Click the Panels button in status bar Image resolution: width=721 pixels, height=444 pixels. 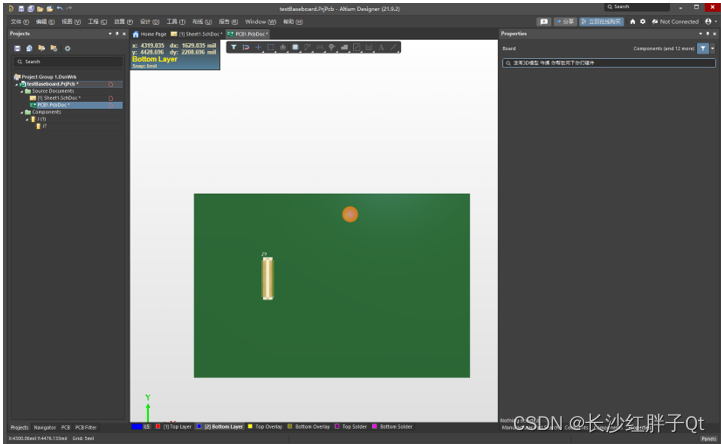[x=707, y=438]
